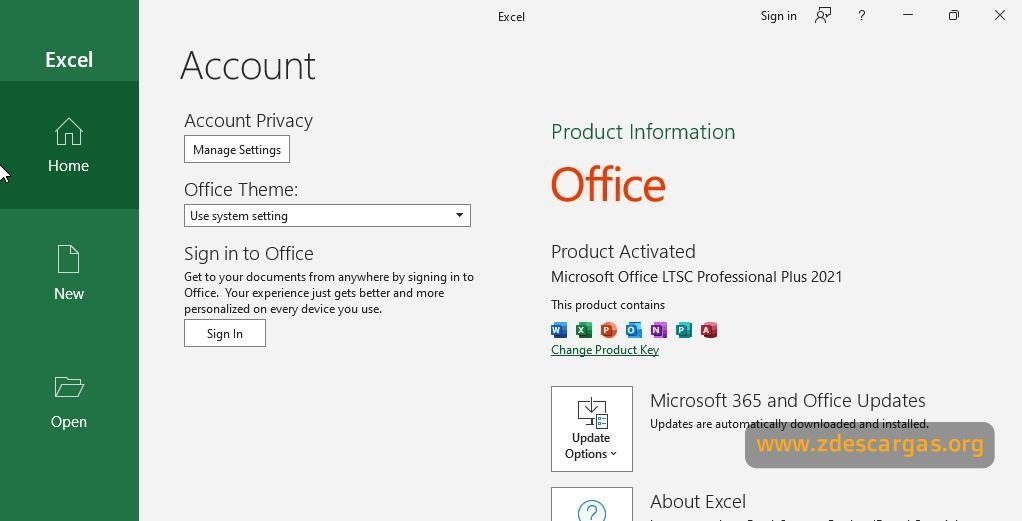Click the PowerPoint product icon
The height and width of the screenshot is (521, 1022).
[x=608, y=330]
